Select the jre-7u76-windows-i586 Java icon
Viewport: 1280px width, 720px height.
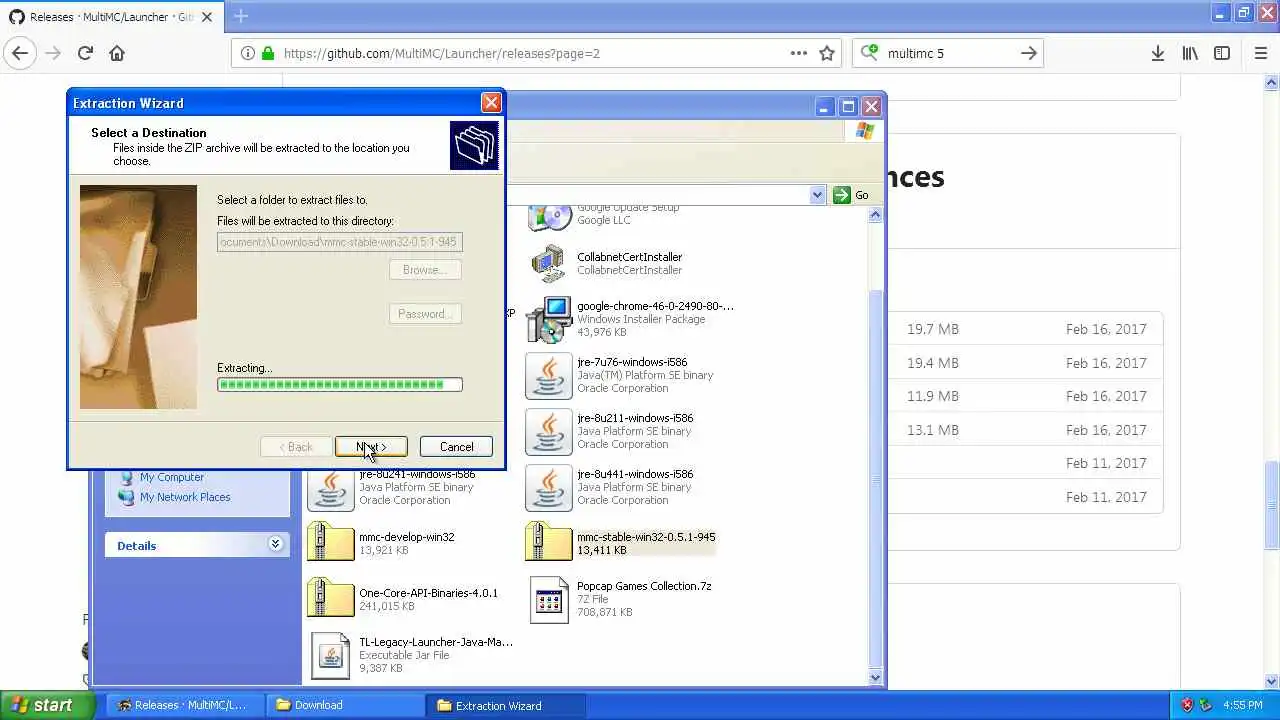pyautogui.click(x=548, y=375)
